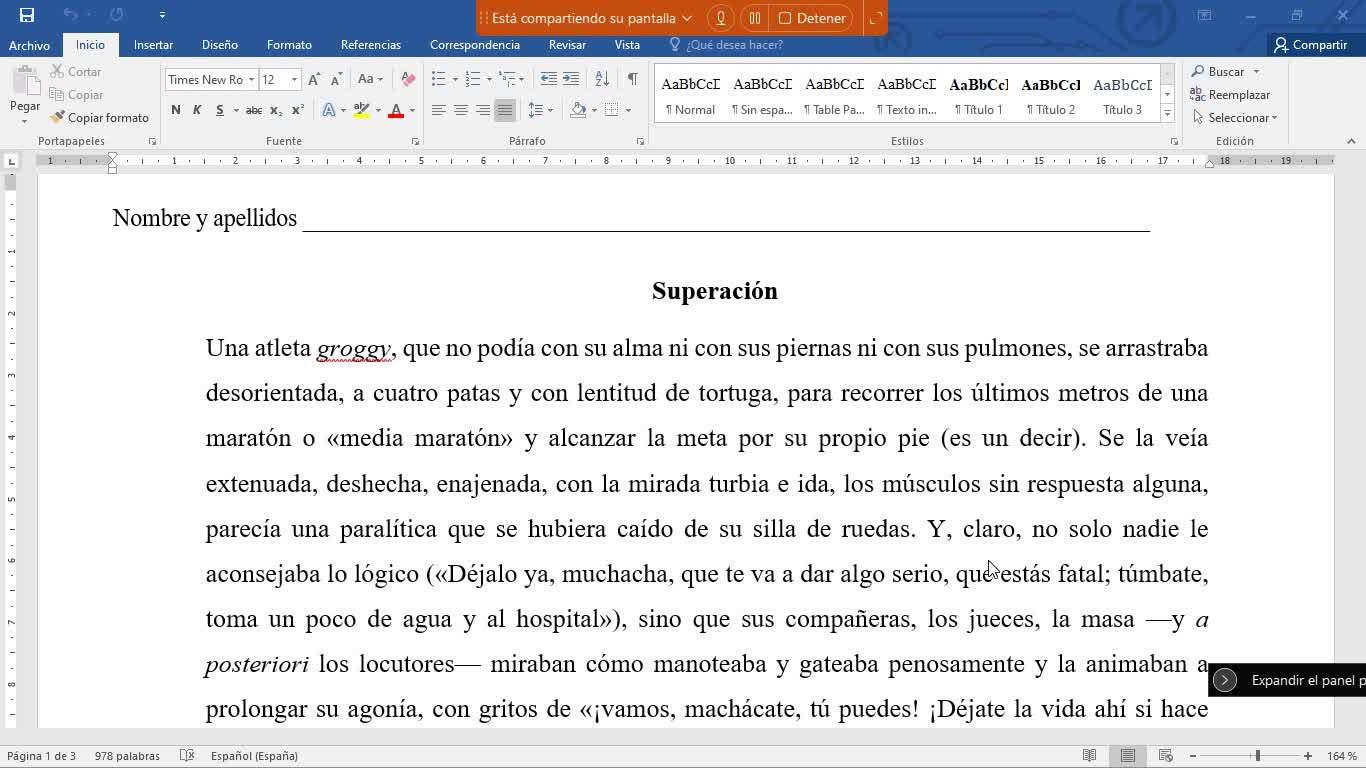Apply borders to the paragraph
The height and width of the screenshot is (768, 1366).
click(612, 110)
